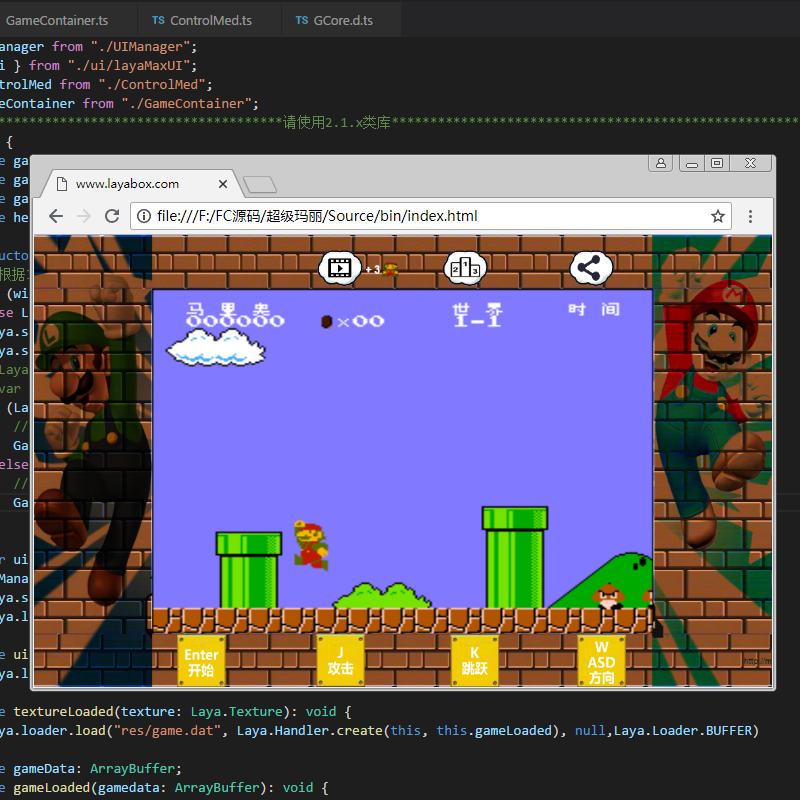Click the page info icon in address bar
Image resolution: width=800 pixels, height=800 pixels.
click(143, 216)
